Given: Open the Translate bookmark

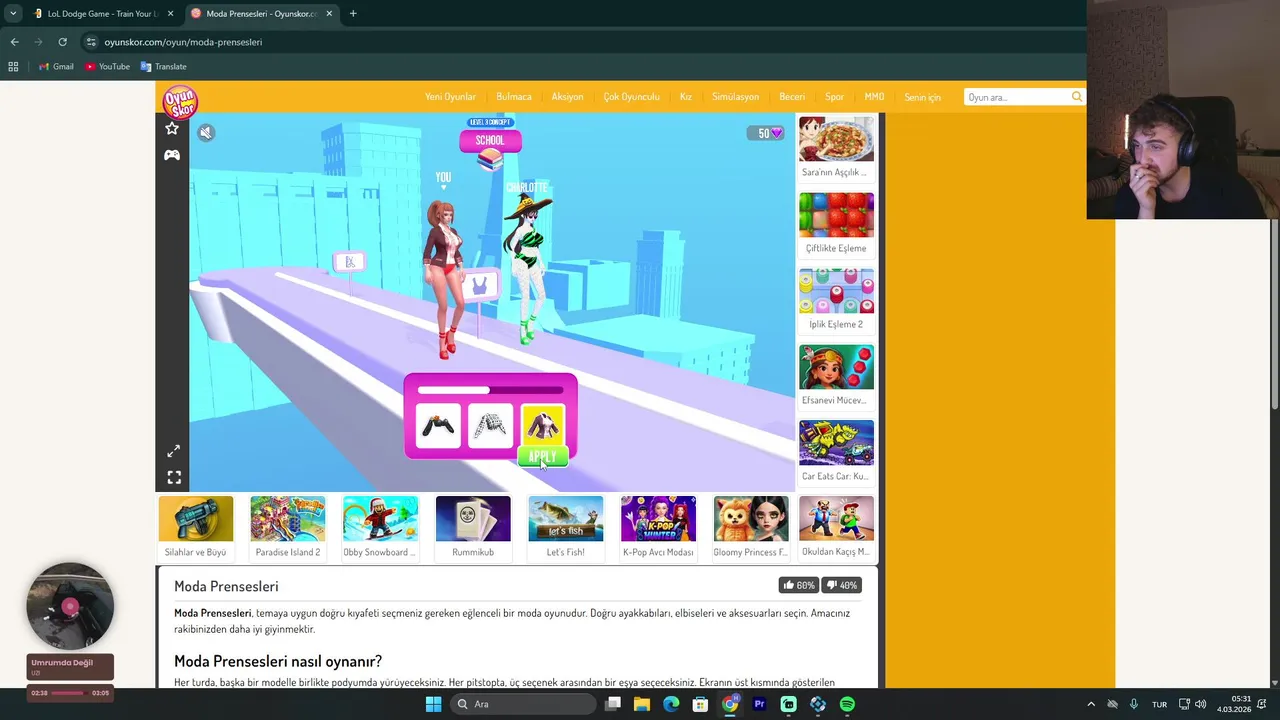Looking at the screenshot, I should point(164,66).
